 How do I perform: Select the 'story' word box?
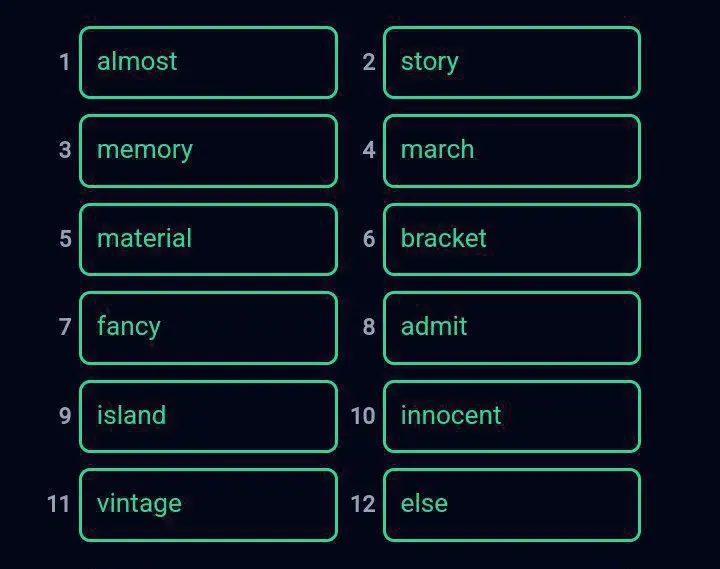point(512,62)
